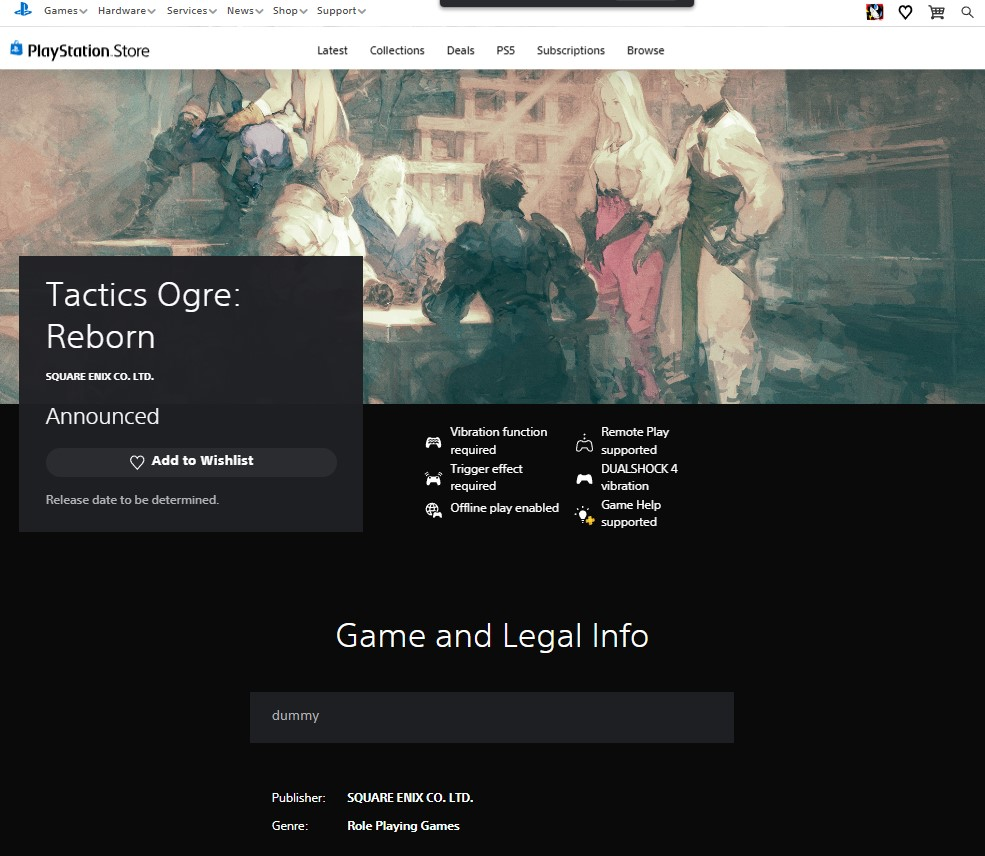Click the Vibration function required icon
Screen dimensions: 985x856
[x=433, y=441]
